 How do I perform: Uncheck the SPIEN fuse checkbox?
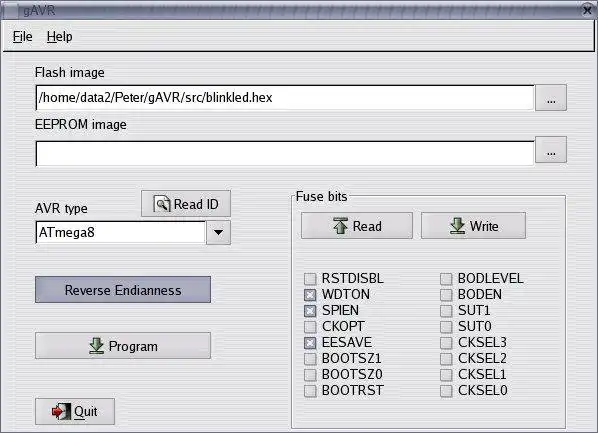[x=310, y=311]
